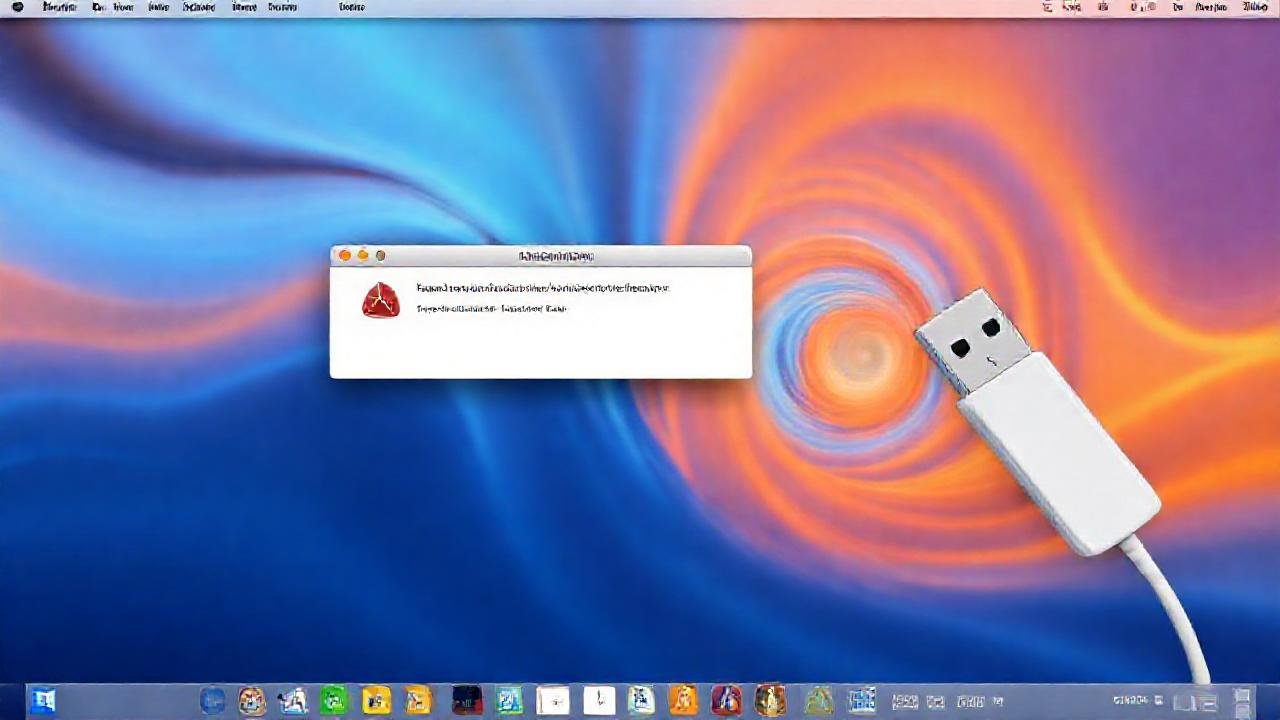Click the dark media player Dock icon

[x=466, y=700]
